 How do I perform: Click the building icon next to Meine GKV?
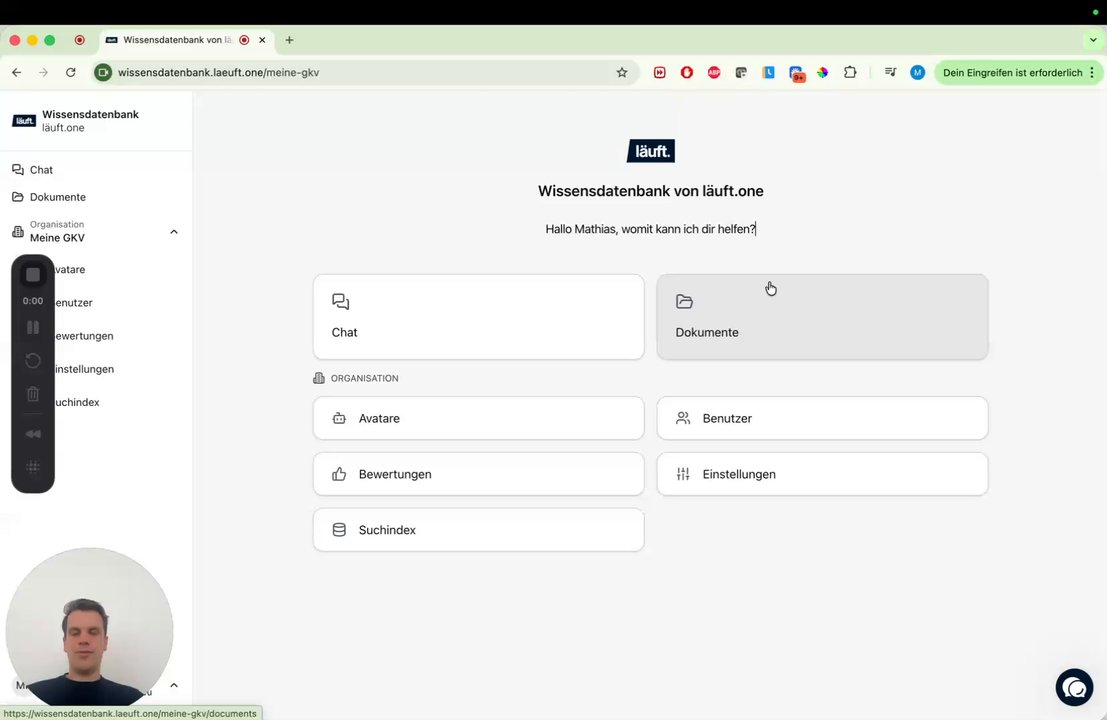[18, 232]
